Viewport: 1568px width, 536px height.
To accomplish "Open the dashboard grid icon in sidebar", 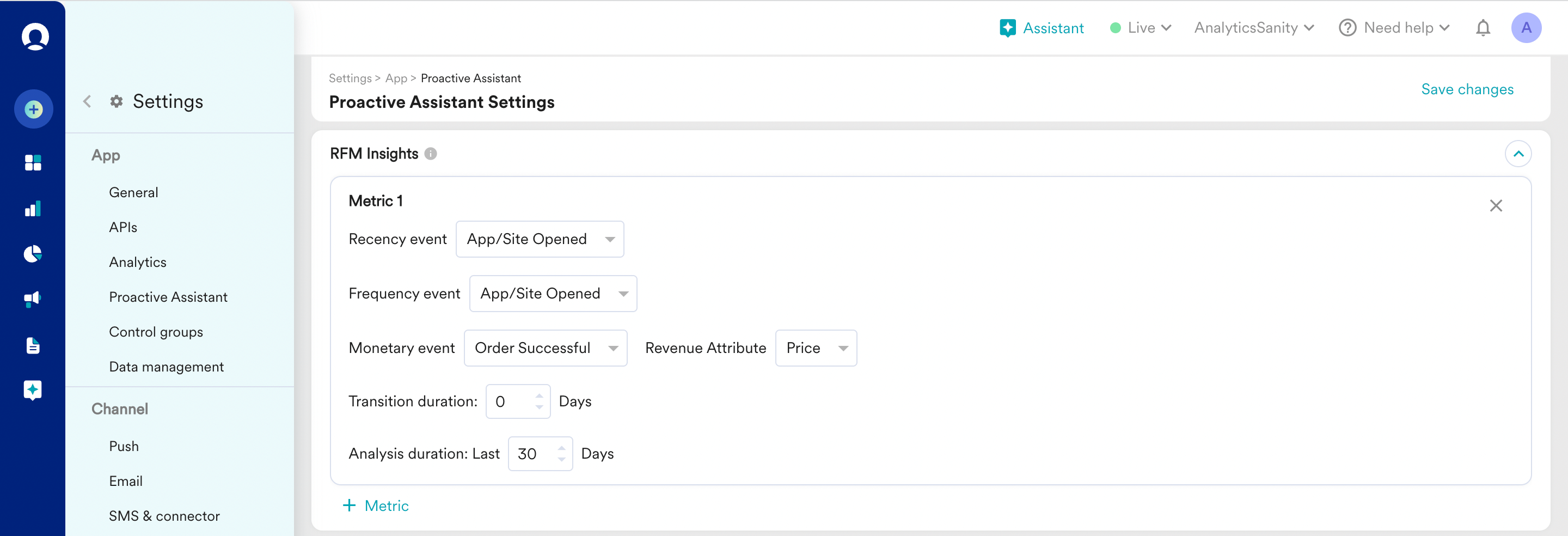I will click(33, 163).
